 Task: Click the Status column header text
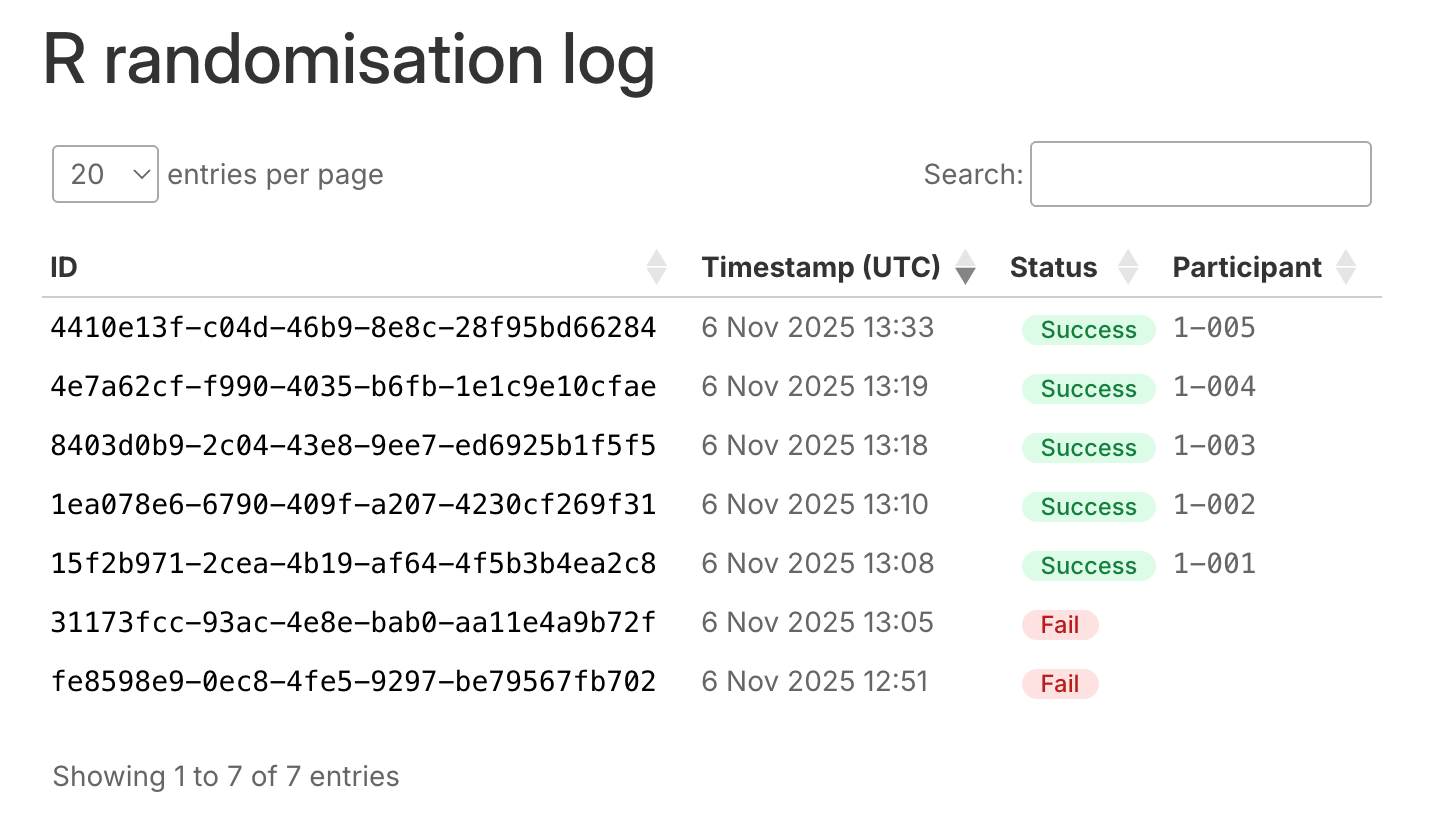click(x=1053, y=267)
